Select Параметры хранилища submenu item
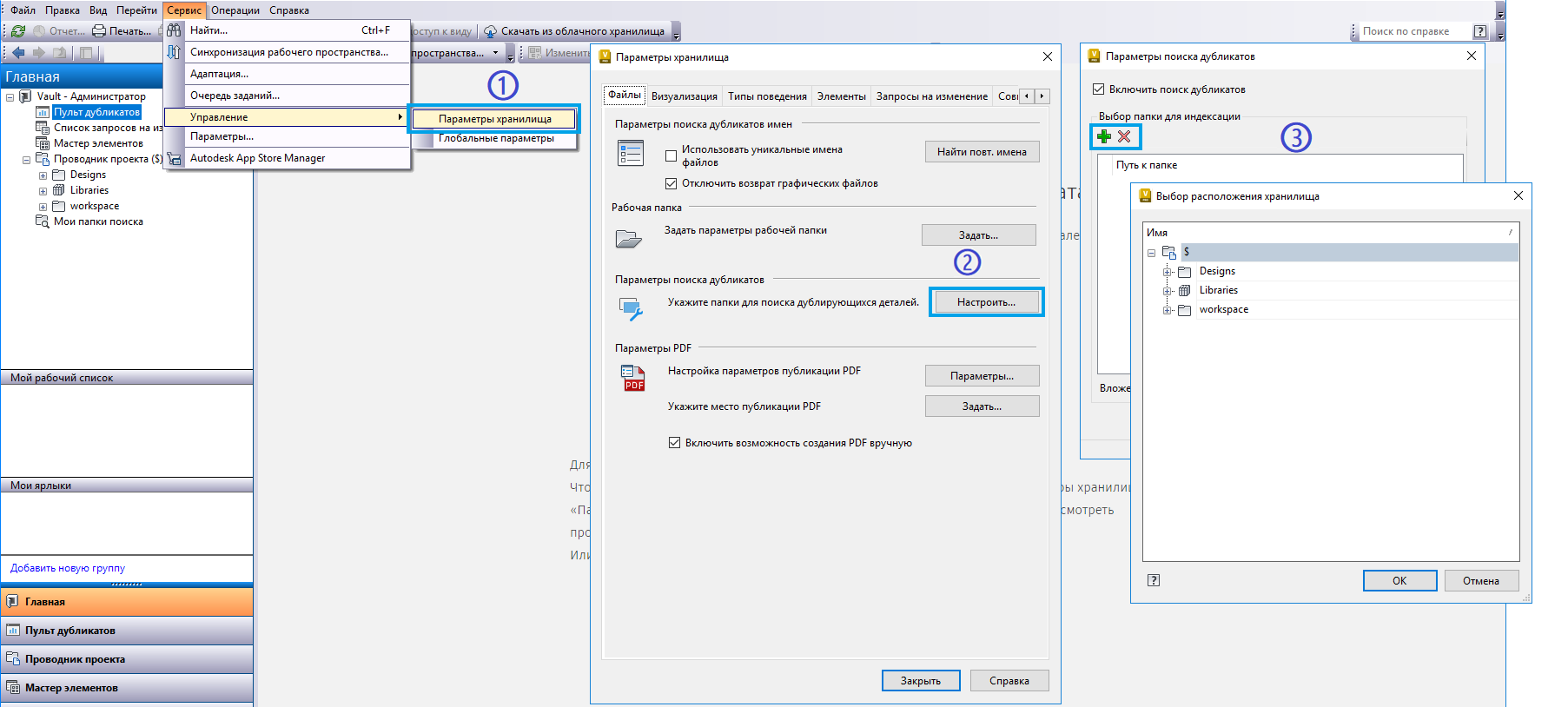Viewport: 1568px width, 707px height. pos(494,119)
